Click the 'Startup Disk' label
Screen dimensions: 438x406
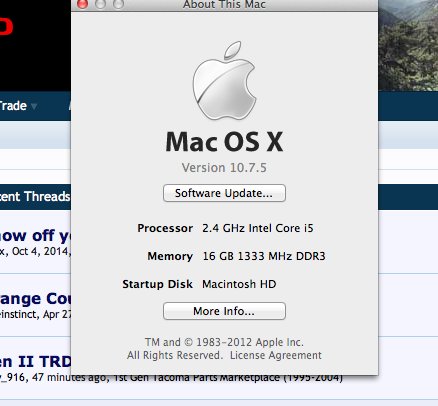158,284
